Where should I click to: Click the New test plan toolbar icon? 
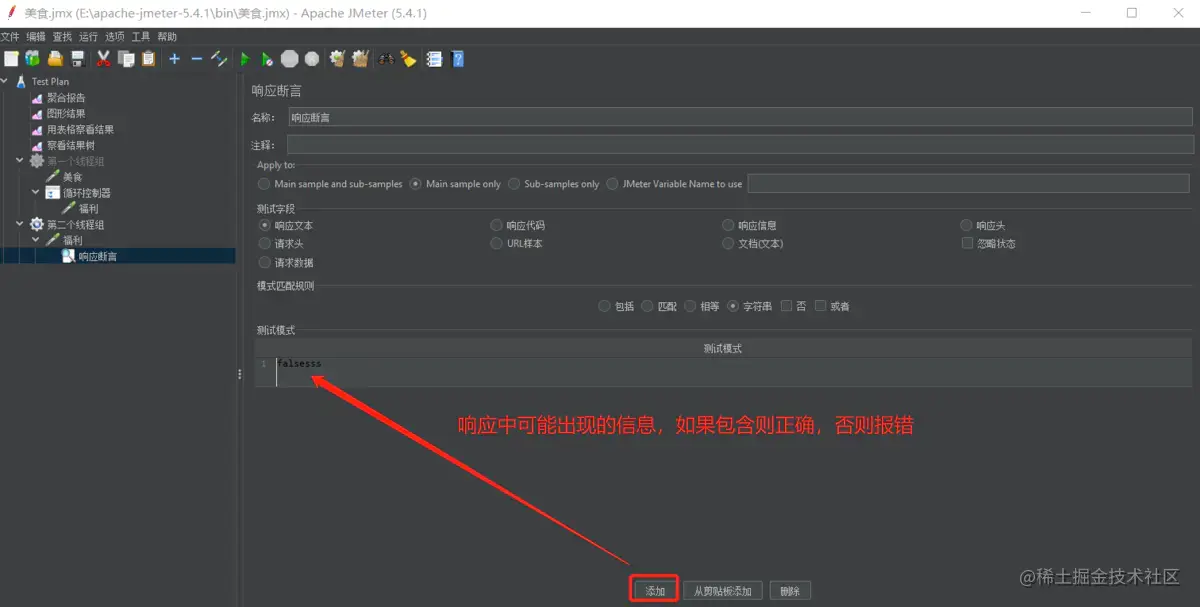[11, 59]
